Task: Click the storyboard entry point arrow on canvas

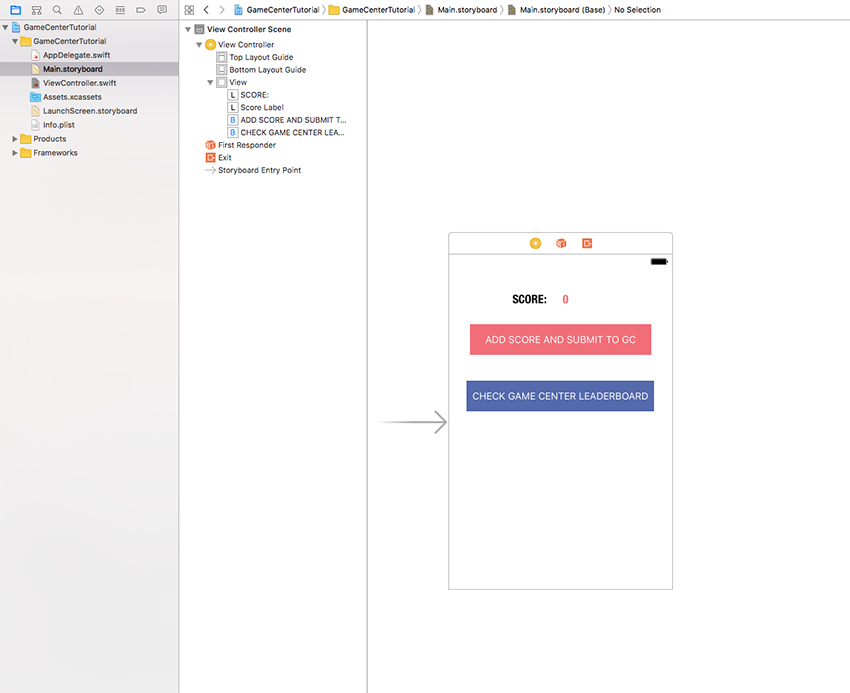Action: pos(414,422)
